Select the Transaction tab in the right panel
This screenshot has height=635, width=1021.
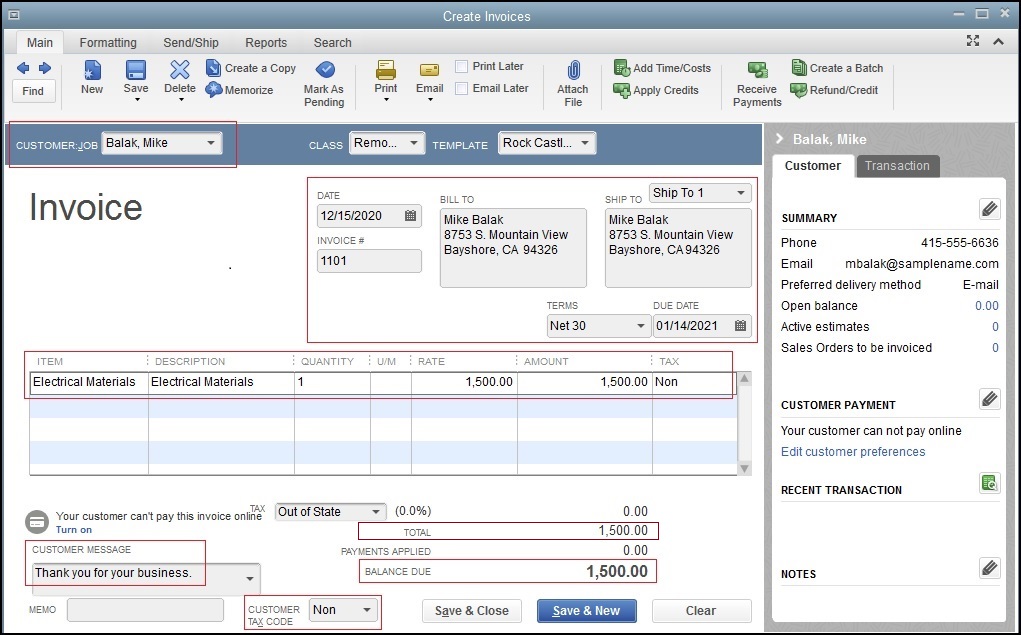click(x=897, y=166)
